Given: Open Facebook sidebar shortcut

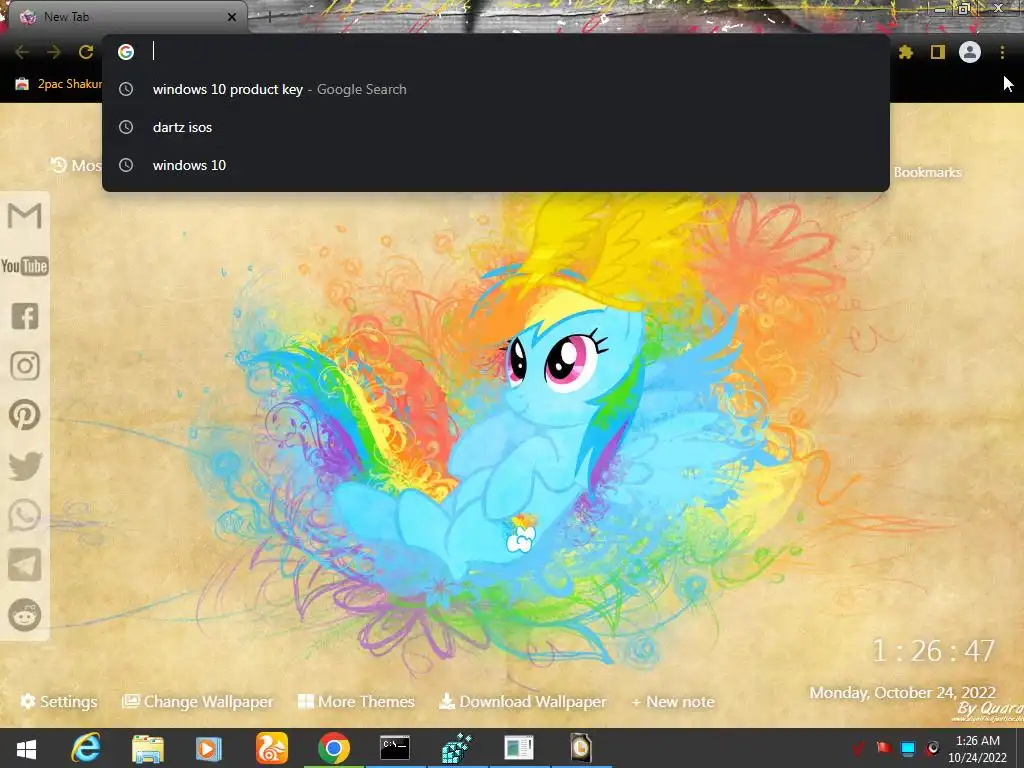Looking at the screenshot, I should coord(25,316).
